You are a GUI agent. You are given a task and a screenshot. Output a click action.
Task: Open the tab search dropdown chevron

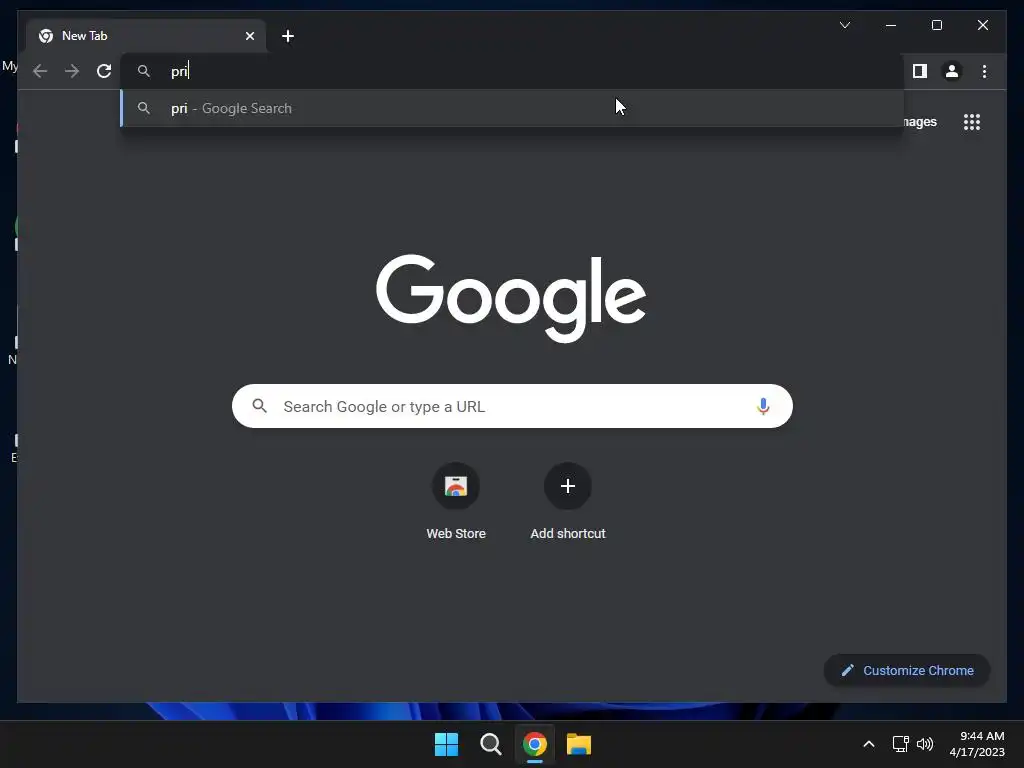(844, 25)
